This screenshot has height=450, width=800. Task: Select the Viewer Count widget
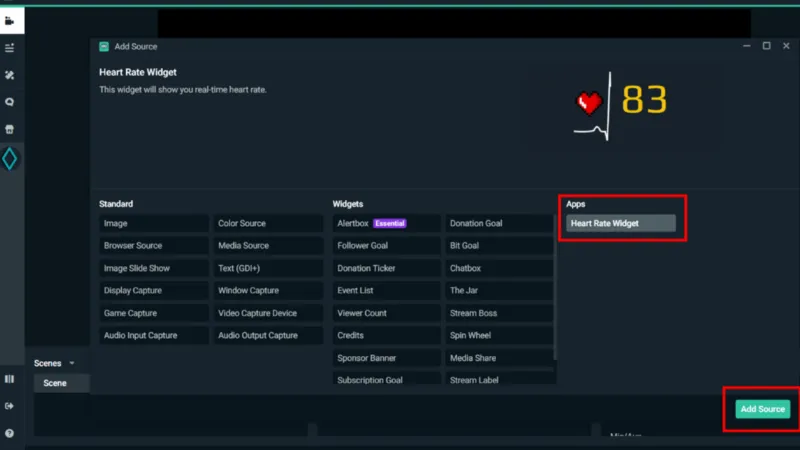[x=387, y=313]
